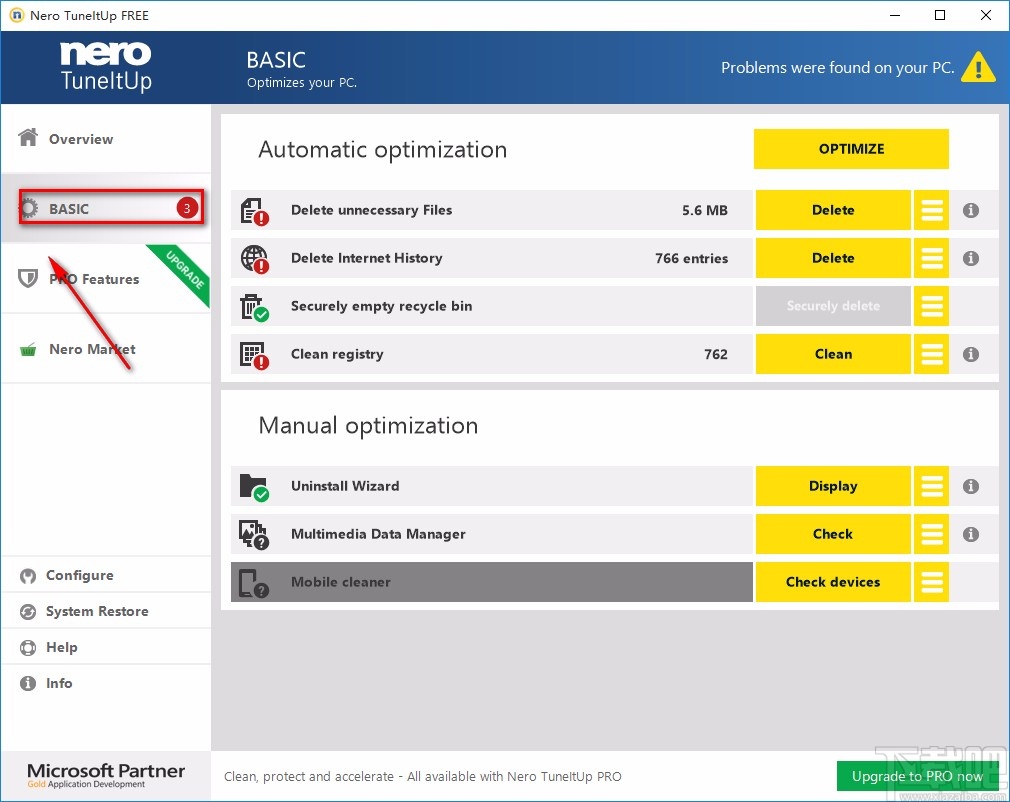This screenshot has width=1010, height=802.
Task: Click the '766 entries' value
Action: 691,258
